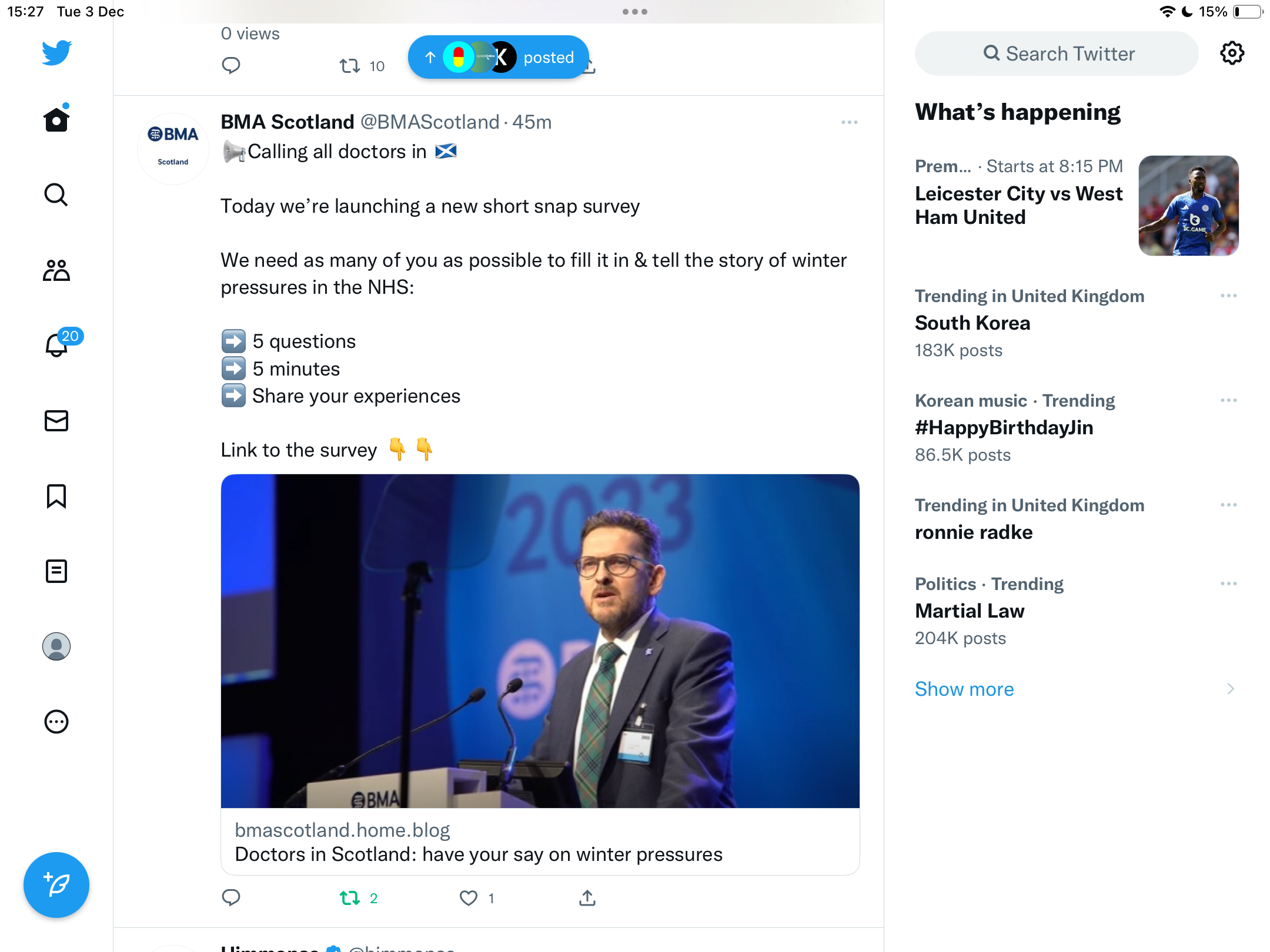Open the Twitter bird logo home

(x=56, y=52)
